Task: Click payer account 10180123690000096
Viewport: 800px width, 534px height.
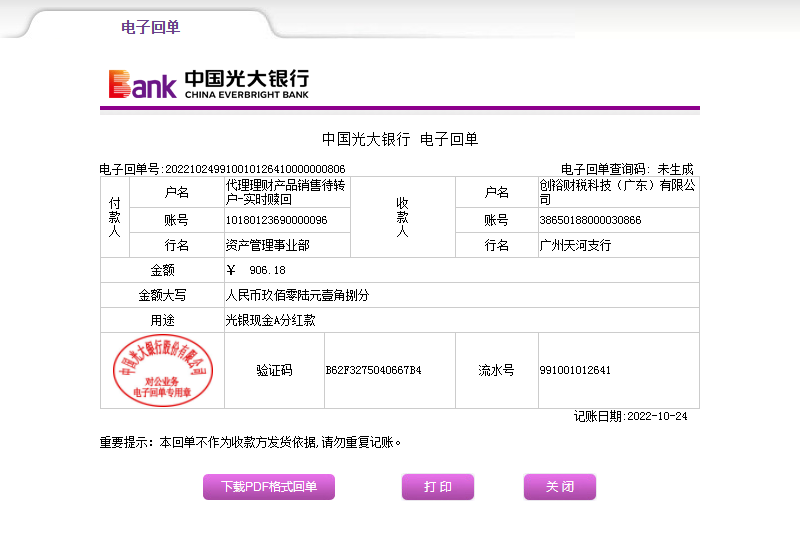Action: click(x=277, y=220)
